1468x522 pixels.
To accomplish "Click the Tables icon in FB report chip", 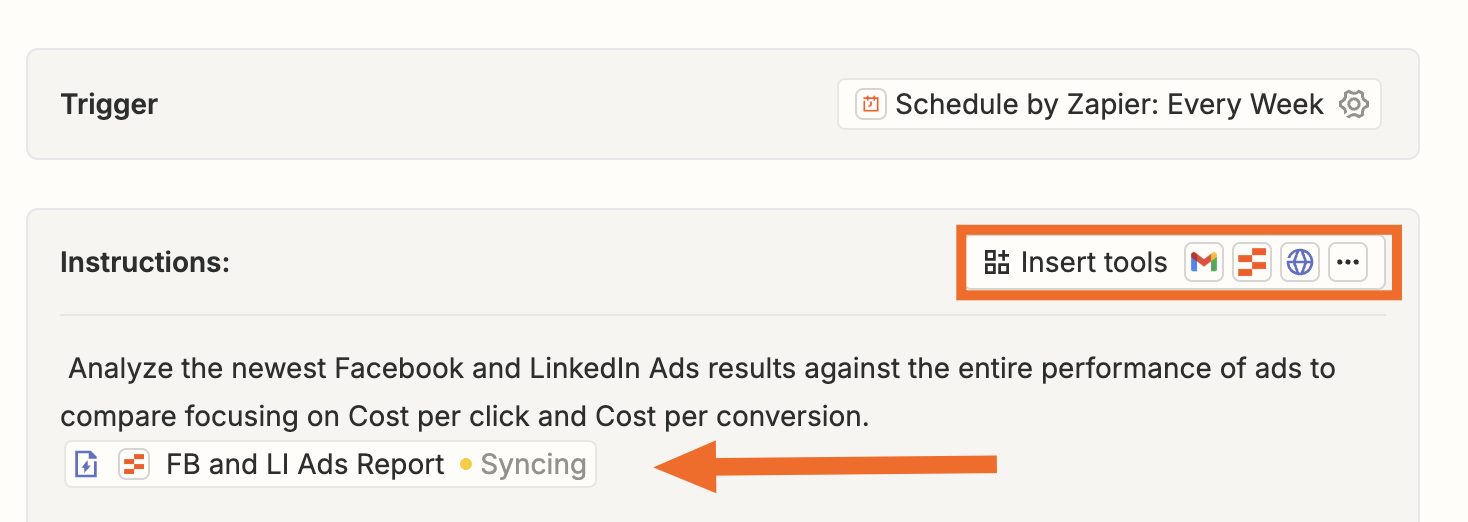I will coord(134,464).
